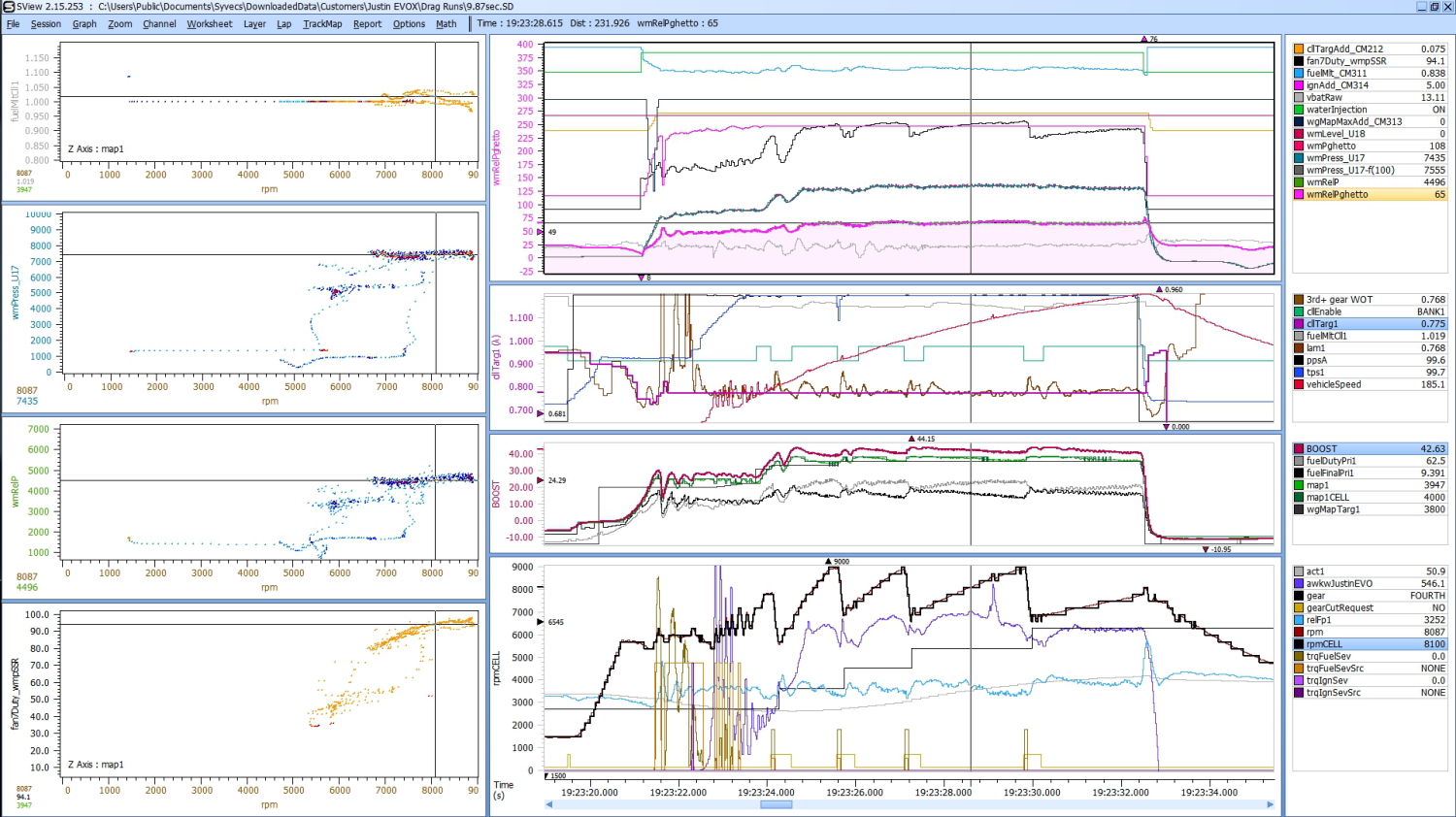Open the File menu
This screenshot has width=1456, height=817.
click(13, 24)
